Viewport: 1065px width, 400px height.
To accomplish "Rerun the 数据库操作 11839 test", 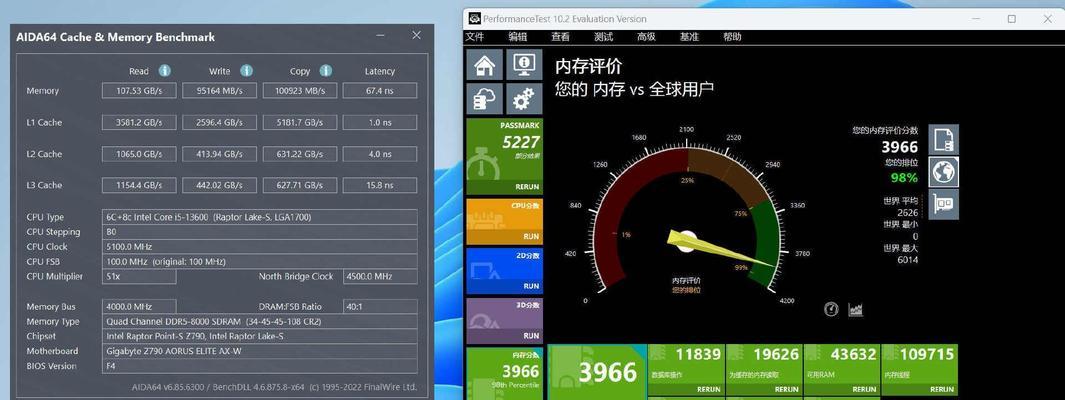I will (x=709, y=390).
